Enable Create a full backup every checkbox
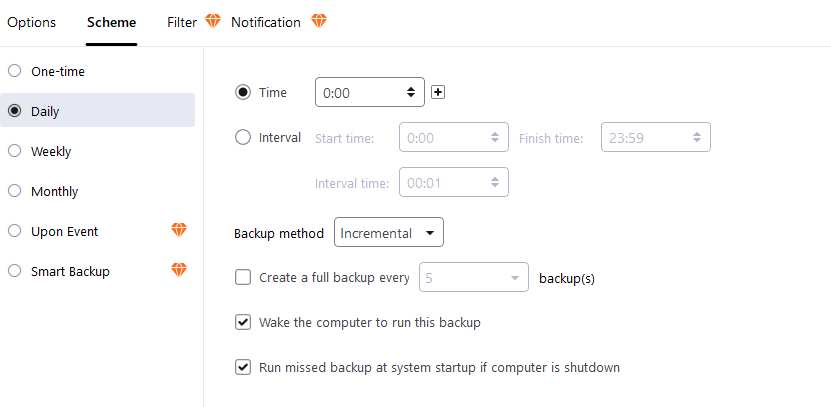The height and width of the screenshot is (407, 831). (x=243, y=277)
